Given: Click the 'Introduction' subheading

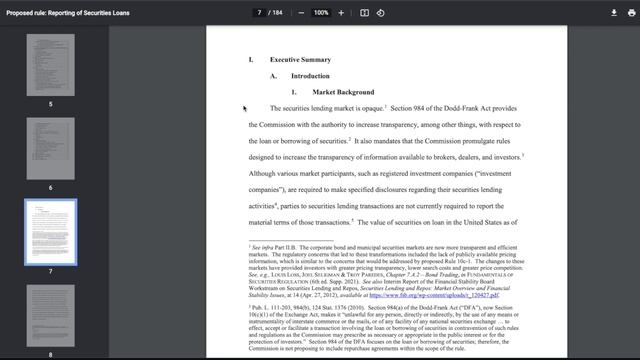Looking at the screenshot, I should tap(310, 76).
